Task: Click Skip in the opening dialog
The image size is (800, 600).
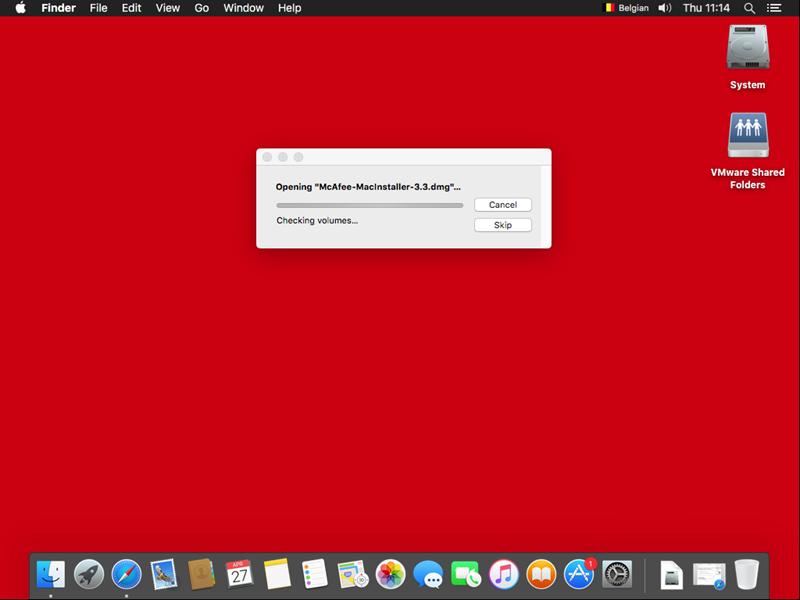Action: click(503, 225)
